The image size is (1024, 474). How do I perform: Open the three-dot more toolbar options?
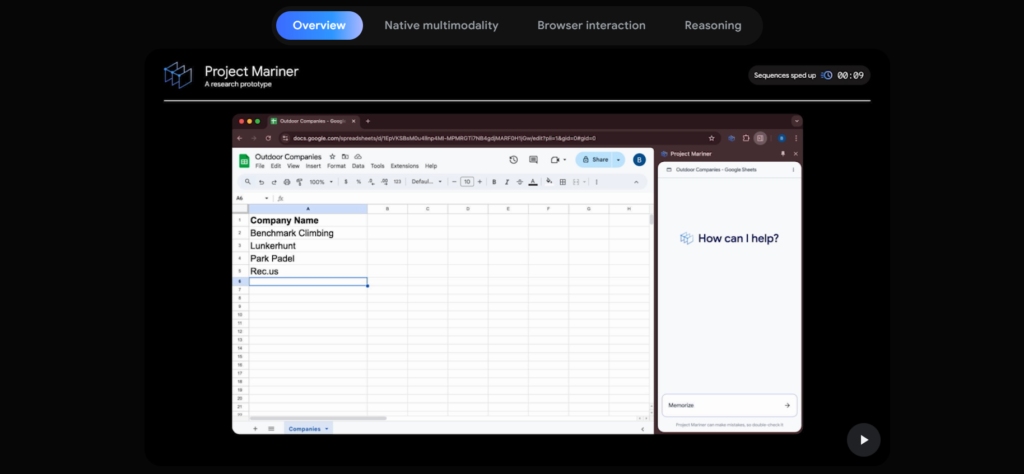point(596,182)
